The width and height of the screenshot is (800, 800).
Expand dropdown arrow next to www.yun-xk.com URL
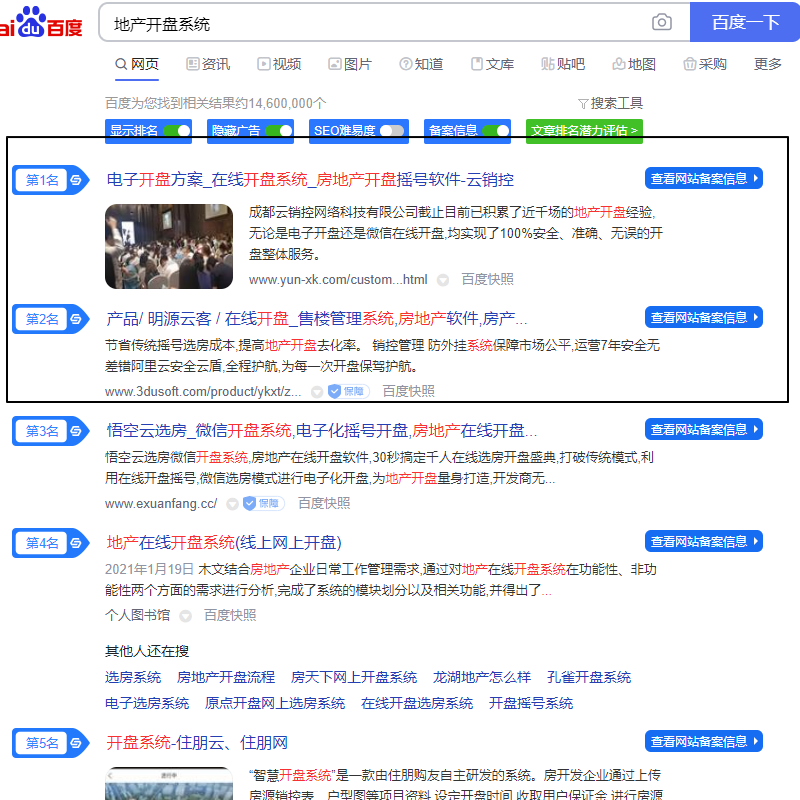443,280
